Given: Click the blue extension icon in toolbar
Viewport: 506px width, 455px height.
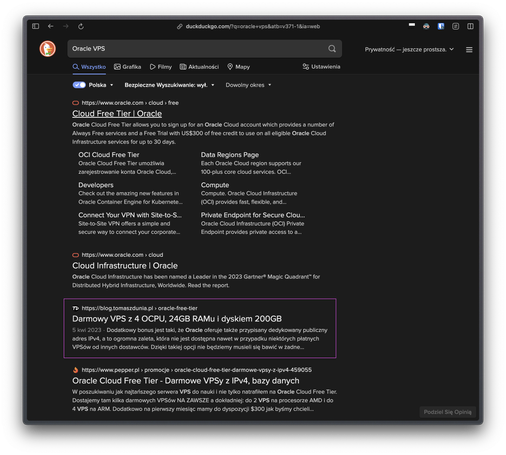Looking at the screenshot, I should click(x=441, y=26).
